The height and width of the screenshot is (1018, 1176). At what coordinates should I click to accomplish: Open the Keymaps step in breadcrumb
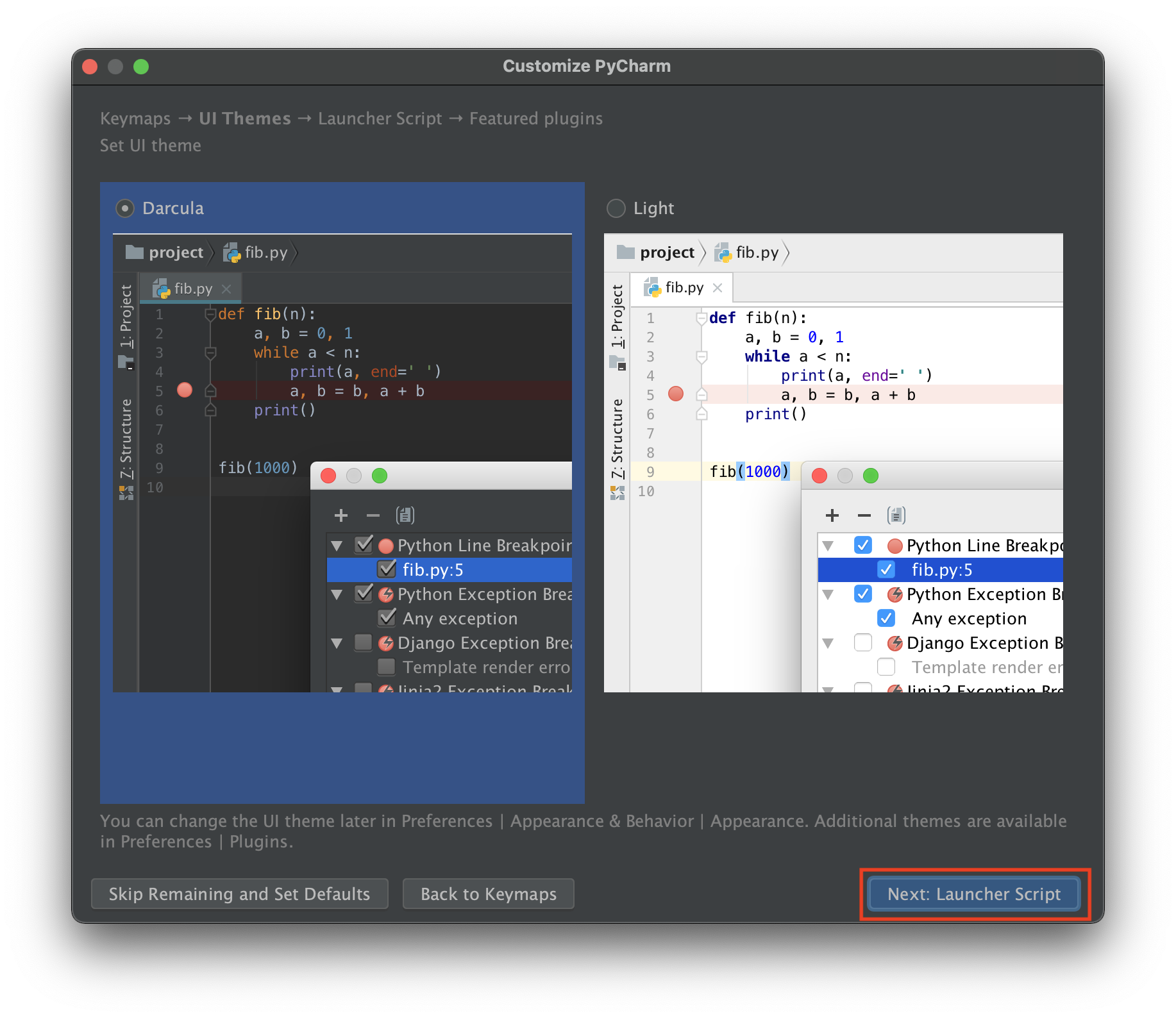[135, 119]
